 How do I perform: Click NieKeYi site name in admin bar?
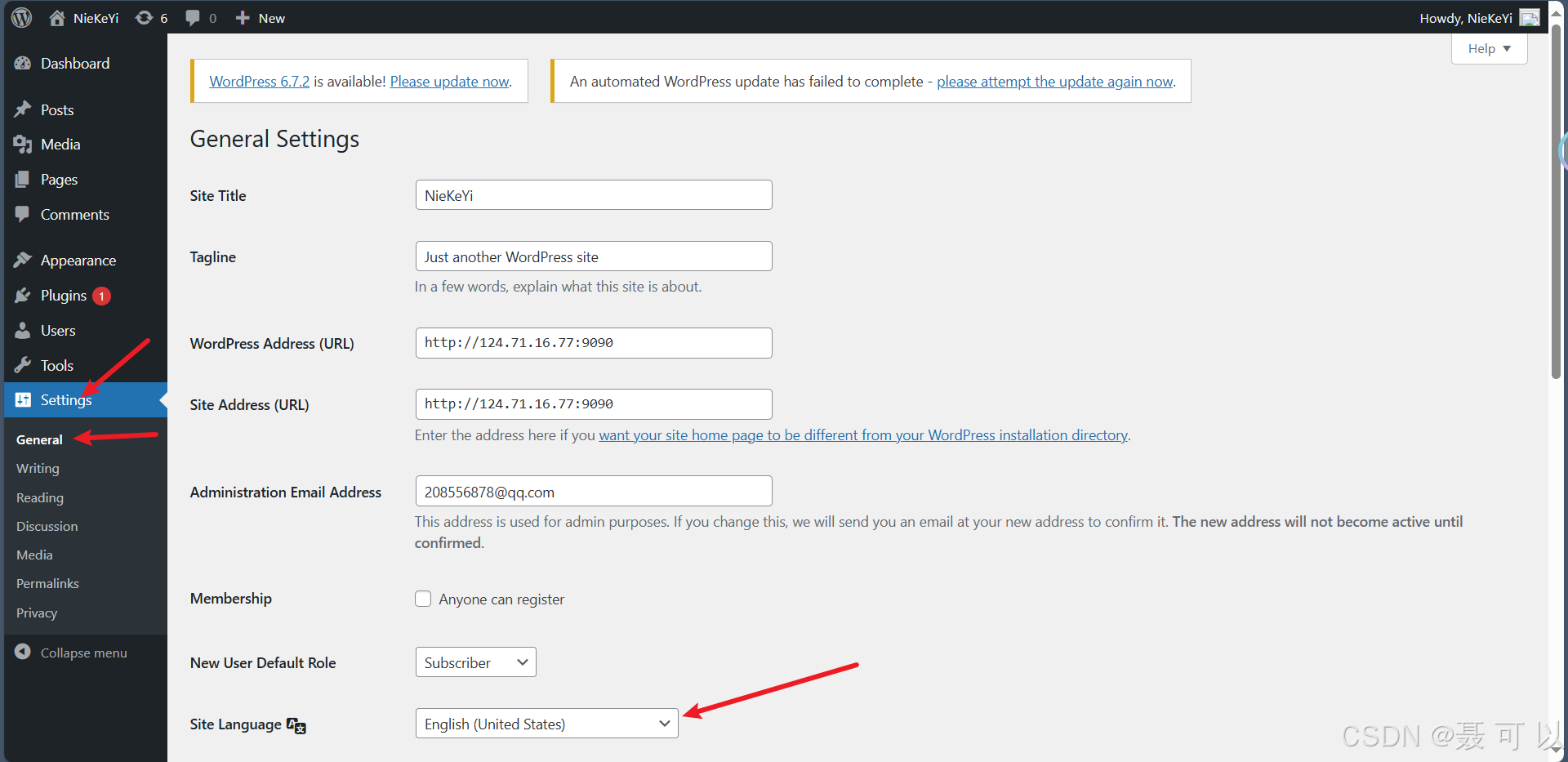click(x=96, y=18)
